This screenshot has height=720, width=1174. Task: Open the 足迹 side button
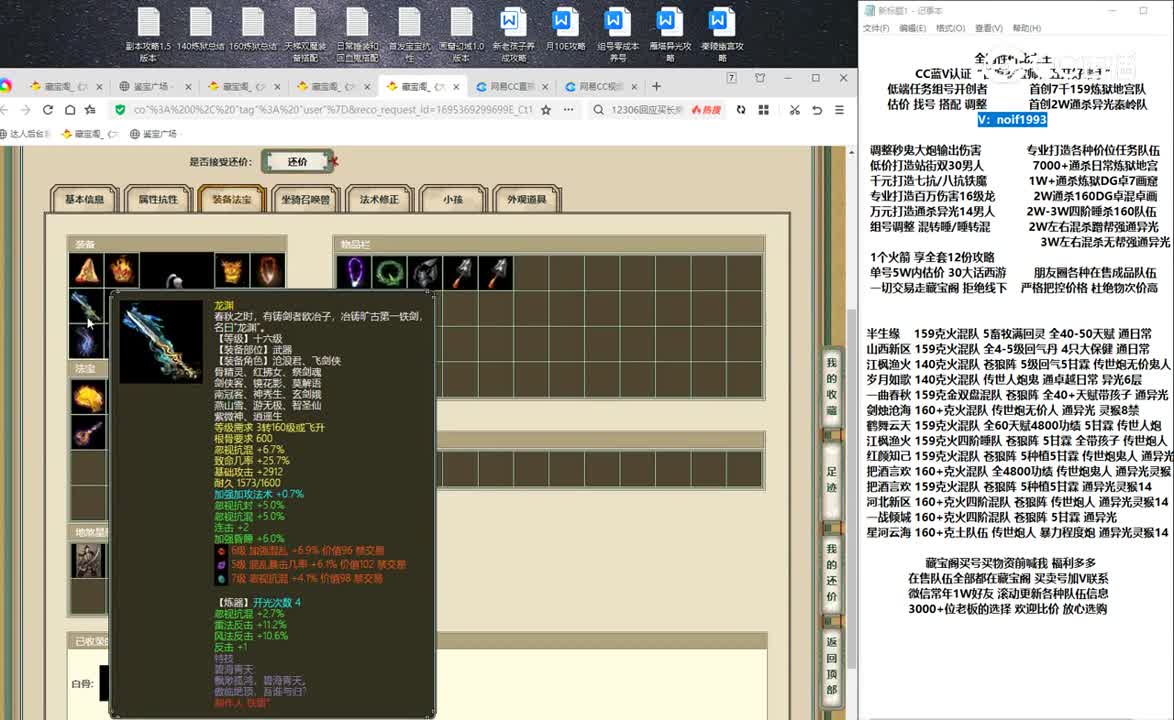(831, 480)
